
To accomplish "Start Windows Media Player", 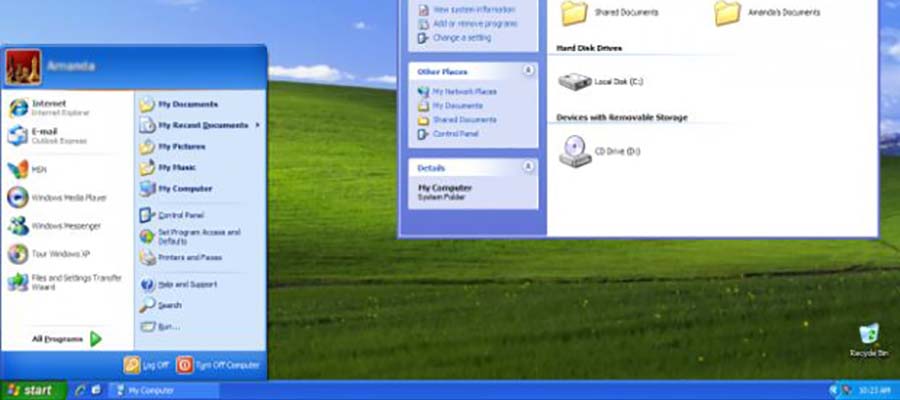I will click(68, 197).
